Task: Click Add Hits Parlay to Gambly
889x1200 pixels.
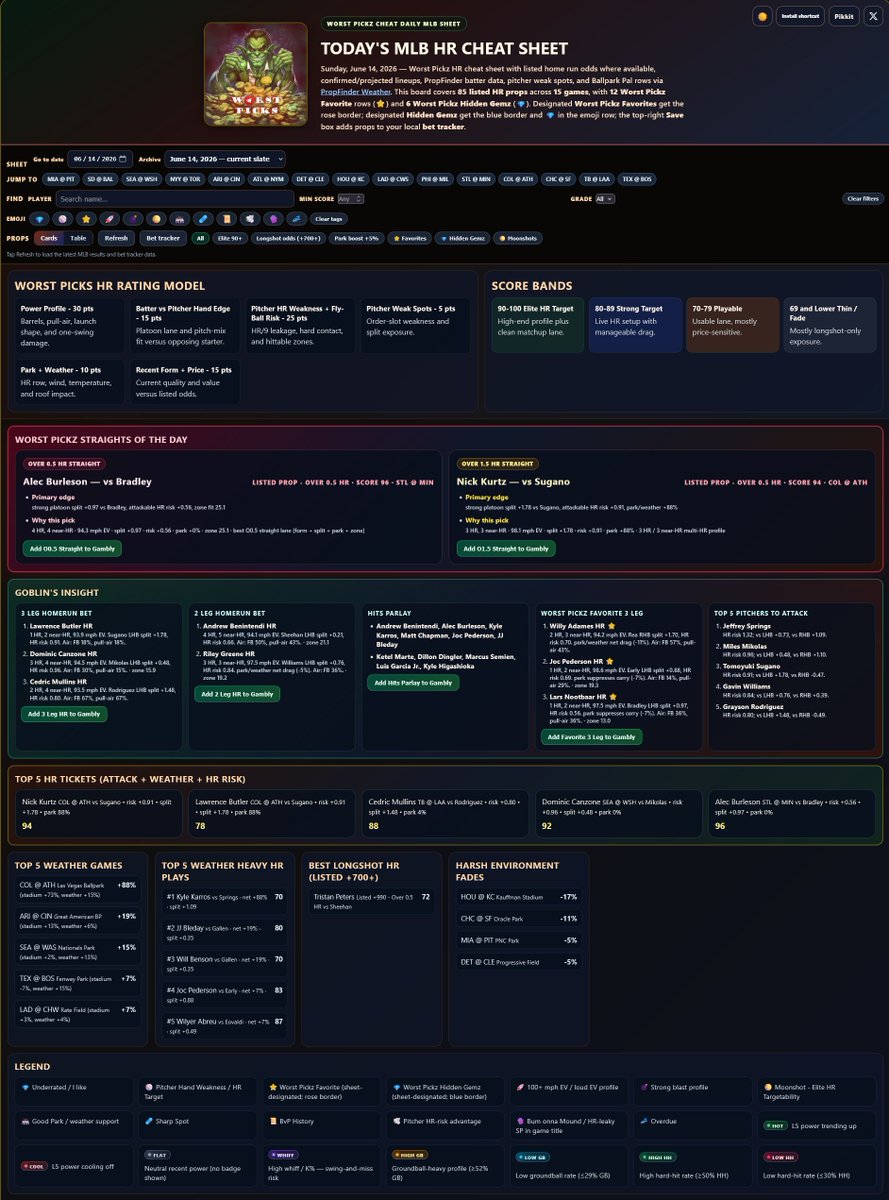Action: tap(413, 683)
